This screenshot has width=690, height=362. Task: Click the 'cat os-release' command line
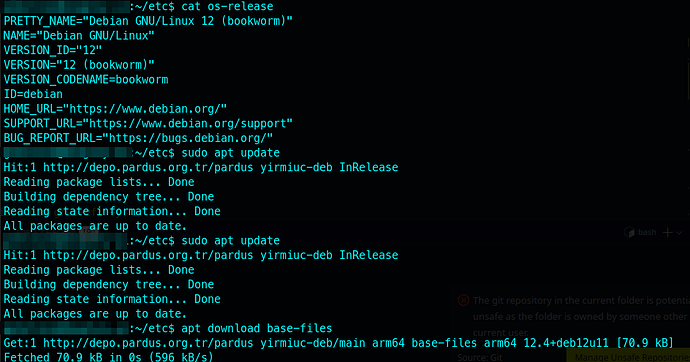click(227, 7)
